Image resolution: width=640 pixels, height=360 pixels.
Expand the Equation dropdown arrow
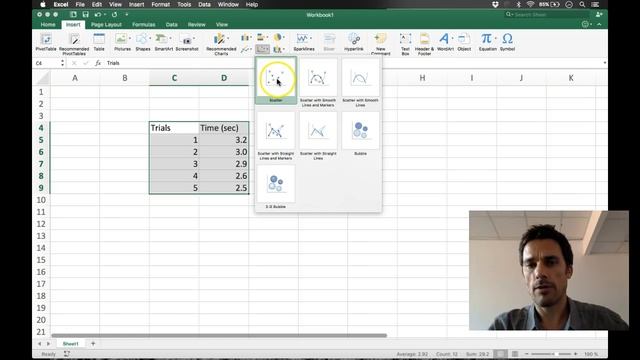pos(496,38)
